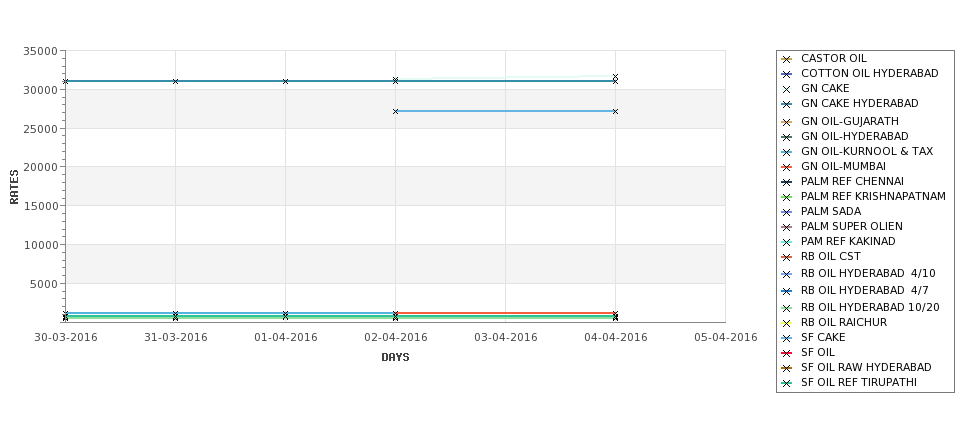Click the CASTOR OIL legend marker icon
The height and width of the screenshot is (429, 975).
(x=787, y=59)
